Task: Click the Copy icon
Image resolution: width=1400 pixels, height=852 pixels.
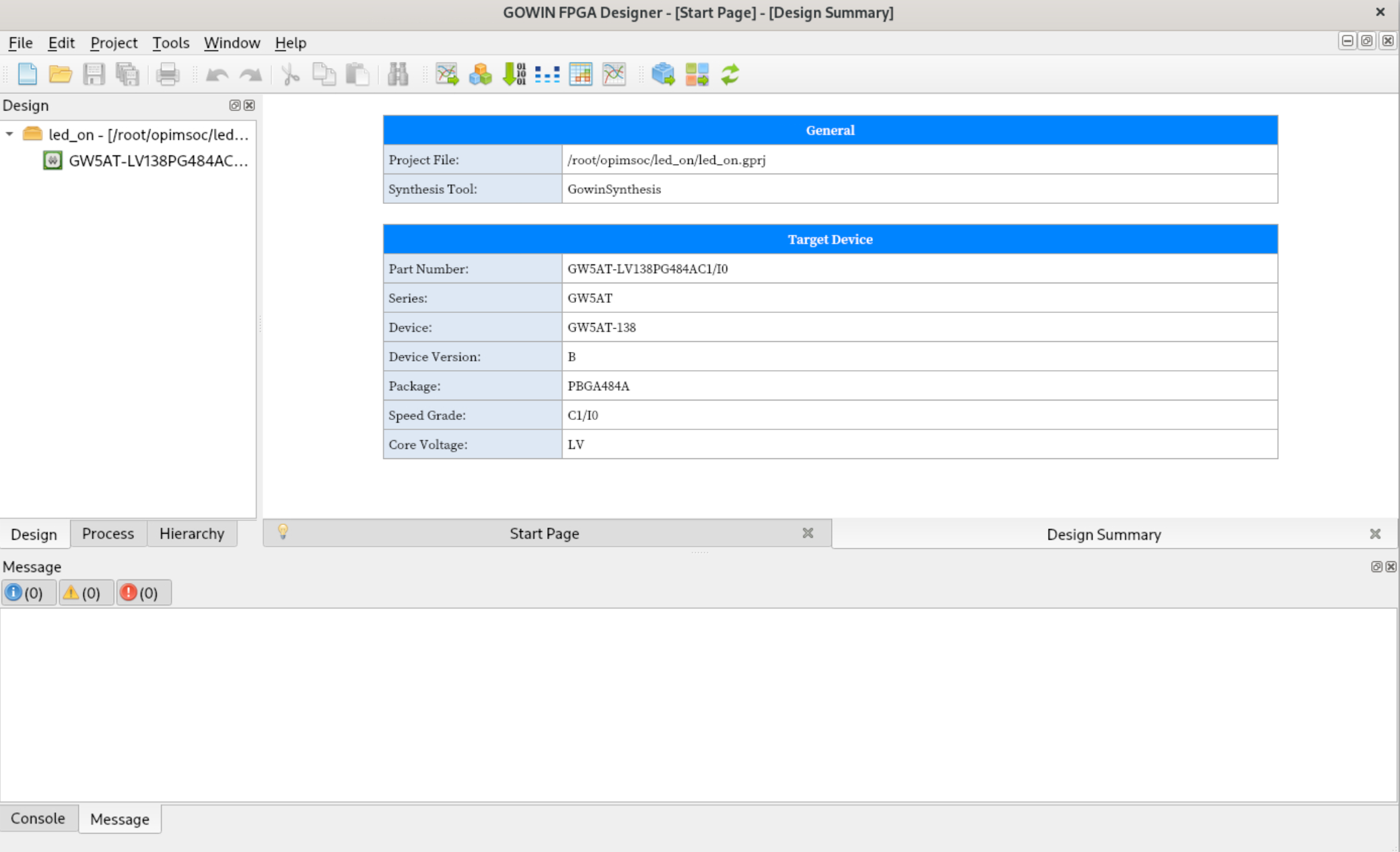Action: [324, 74]
